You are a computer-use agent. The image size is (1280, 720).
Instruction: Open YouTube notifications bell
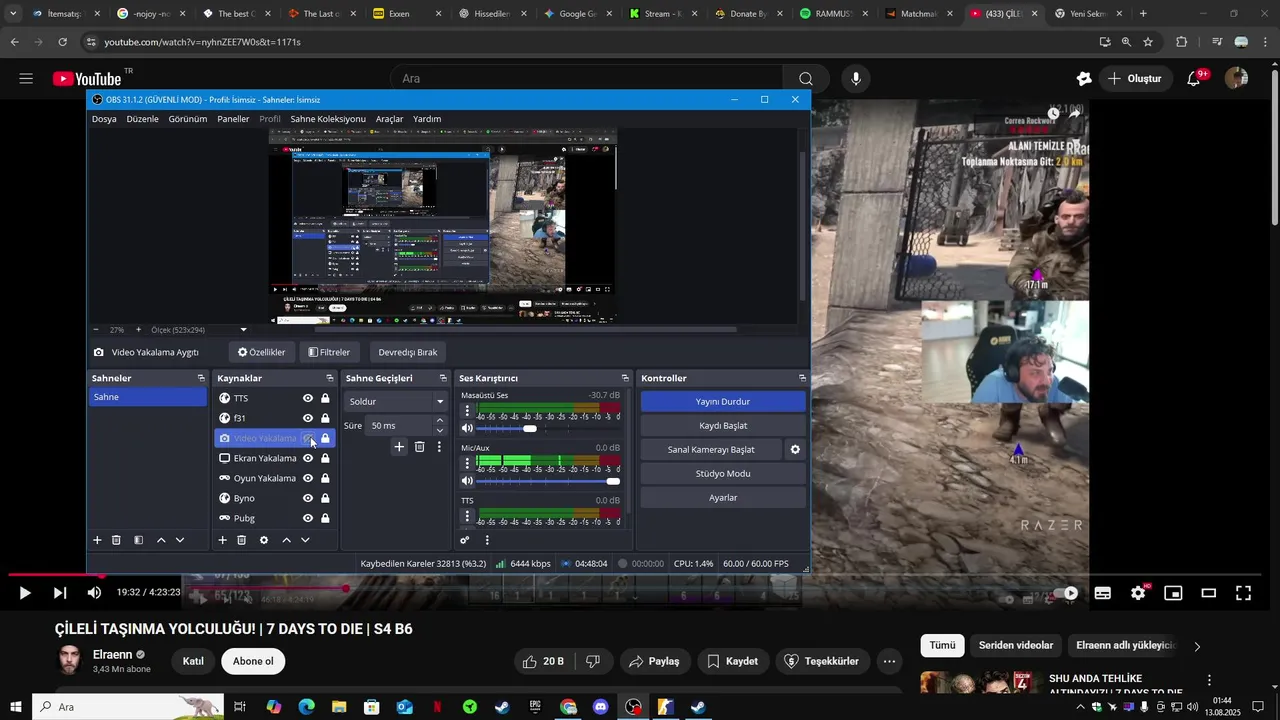click(x=1194, y=78)
